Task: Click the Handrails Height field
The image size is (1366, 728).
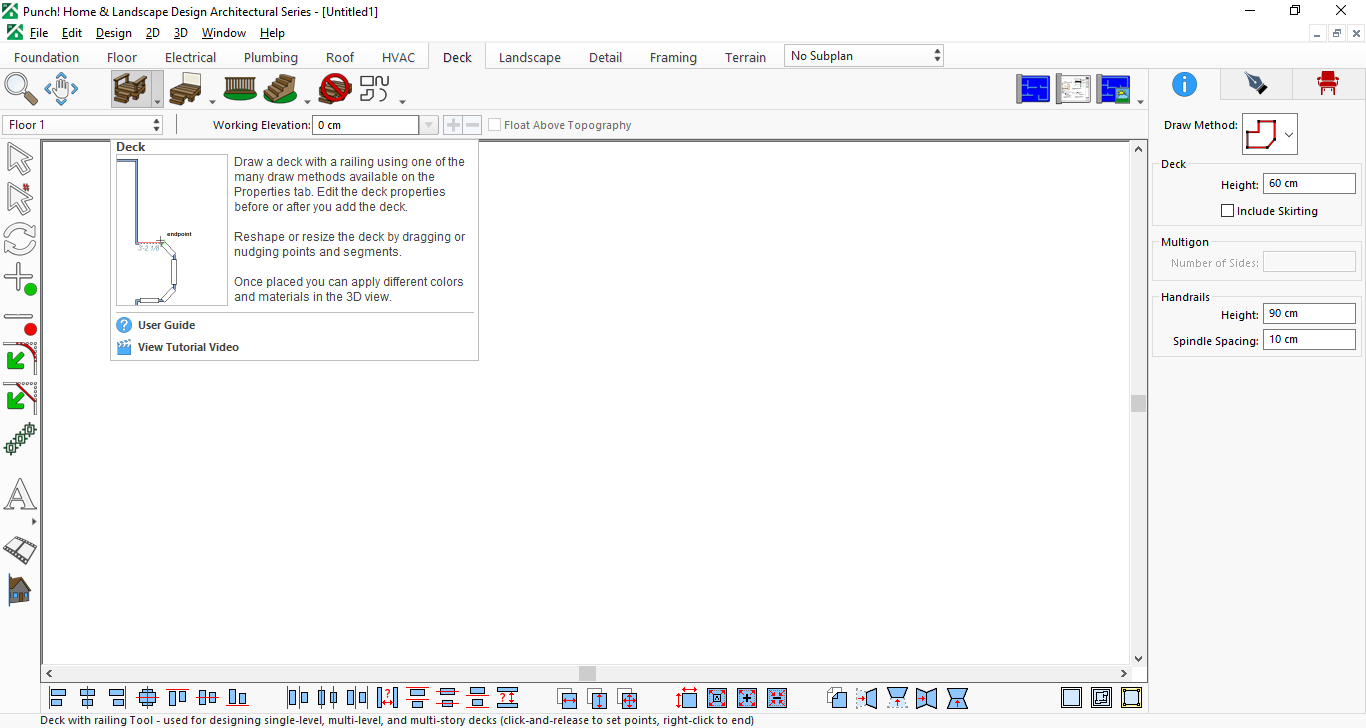Action: (1309, 314)
